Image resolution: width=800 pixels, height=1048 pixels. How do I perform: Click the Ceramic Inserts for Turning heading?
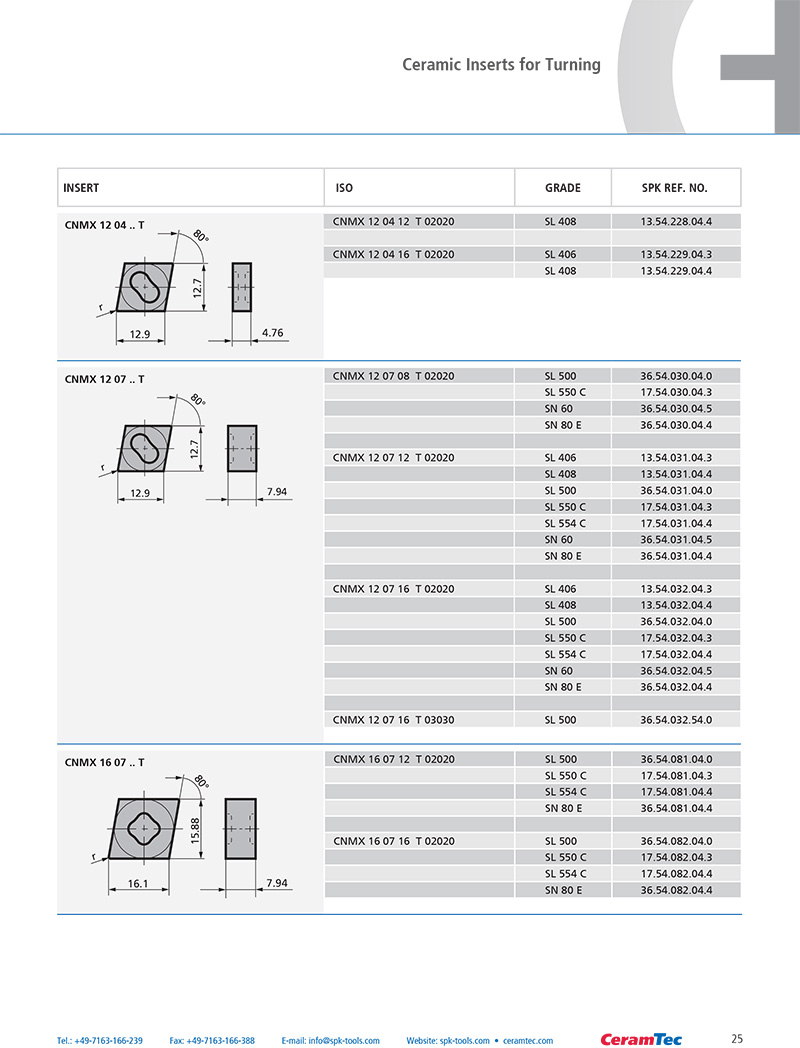point(501,65)
